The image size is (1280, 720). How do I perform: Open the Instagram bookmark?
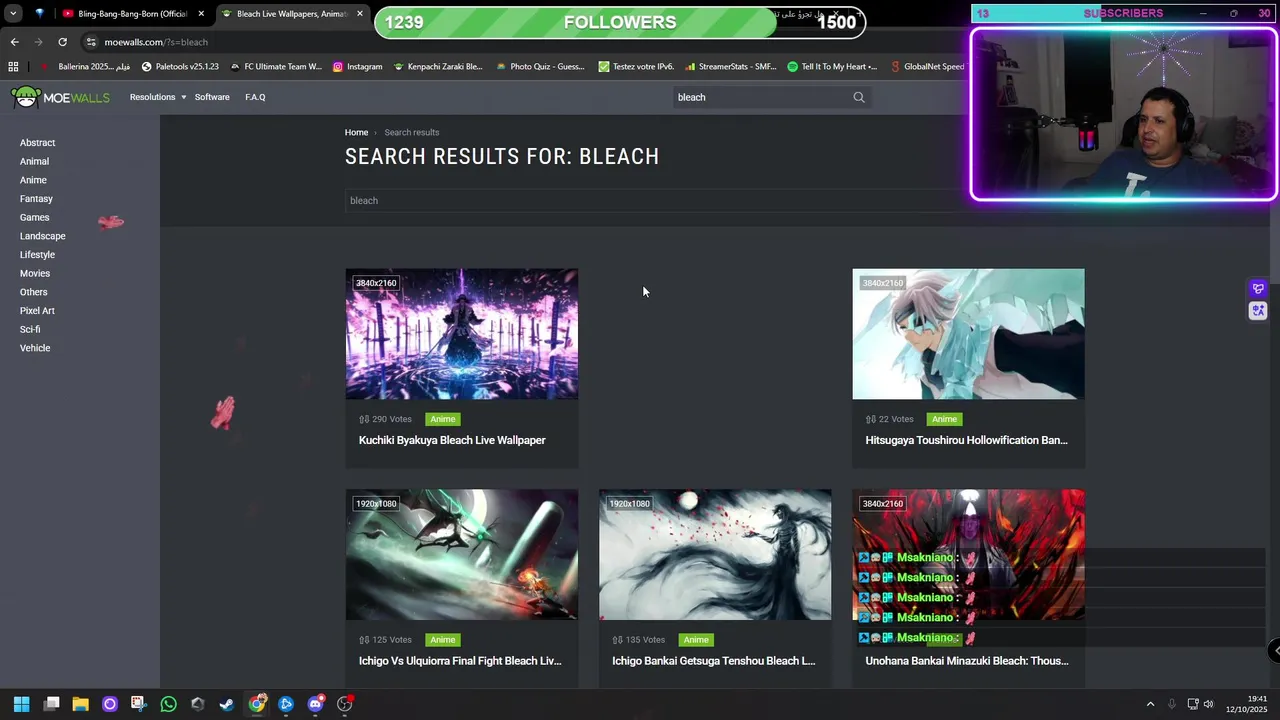coord(357,67)
